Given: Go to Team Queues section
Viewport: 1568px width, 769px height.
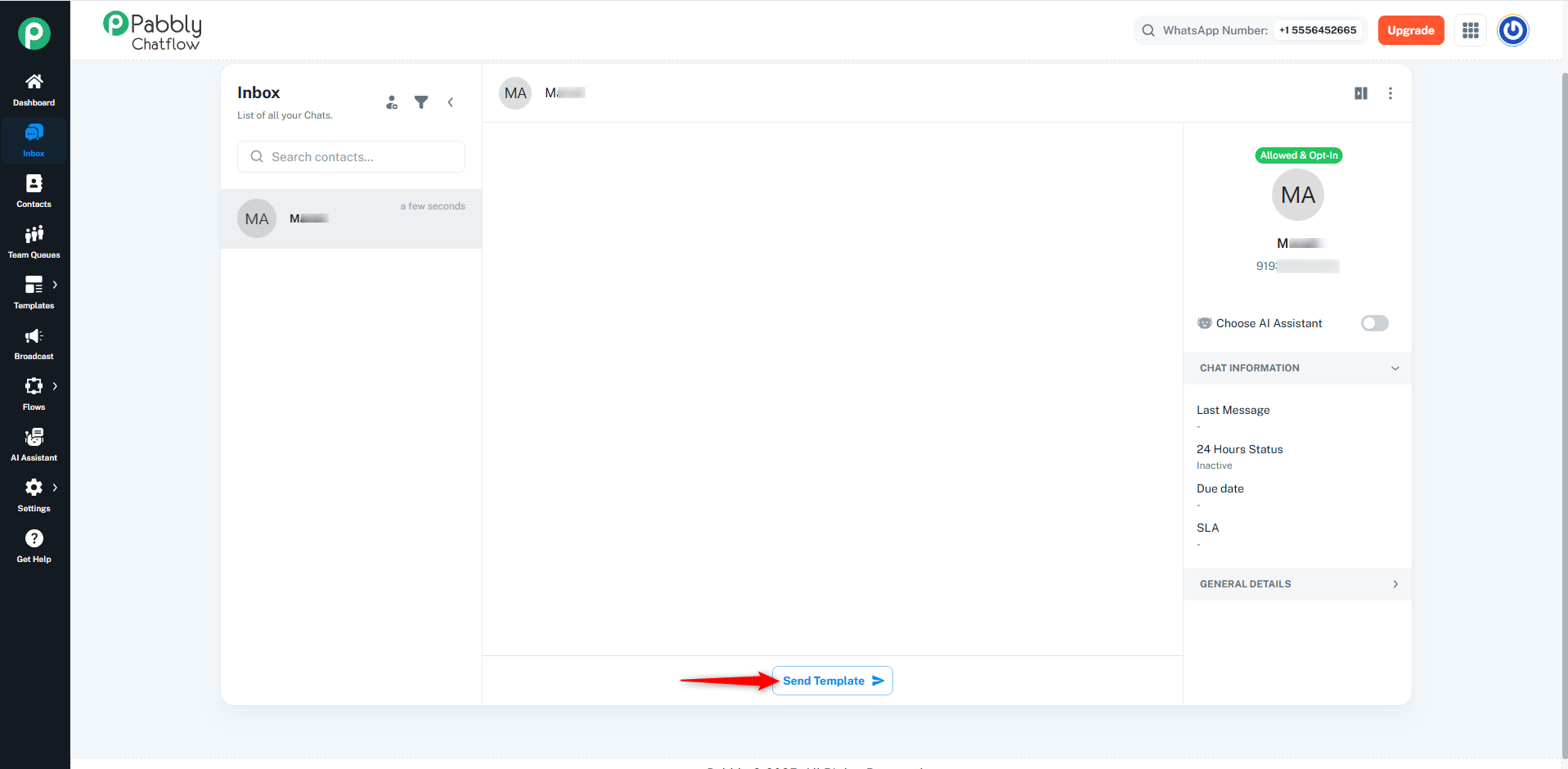Looking at the screenshot, I should (x=34, y=242).
